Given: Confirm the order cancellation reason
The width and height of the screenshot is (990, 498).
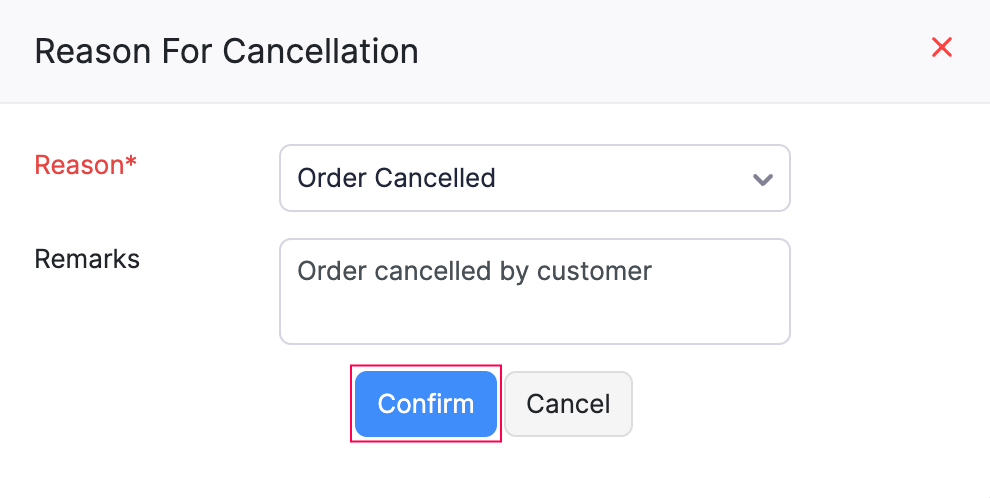Looking at the screenshot, I should [426, 404].
